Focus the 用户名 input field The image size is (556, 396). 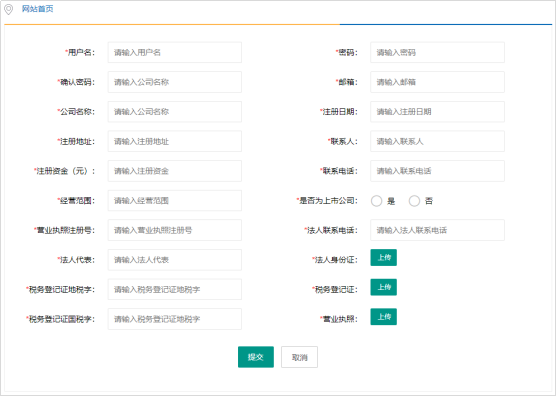coord(175,52)
